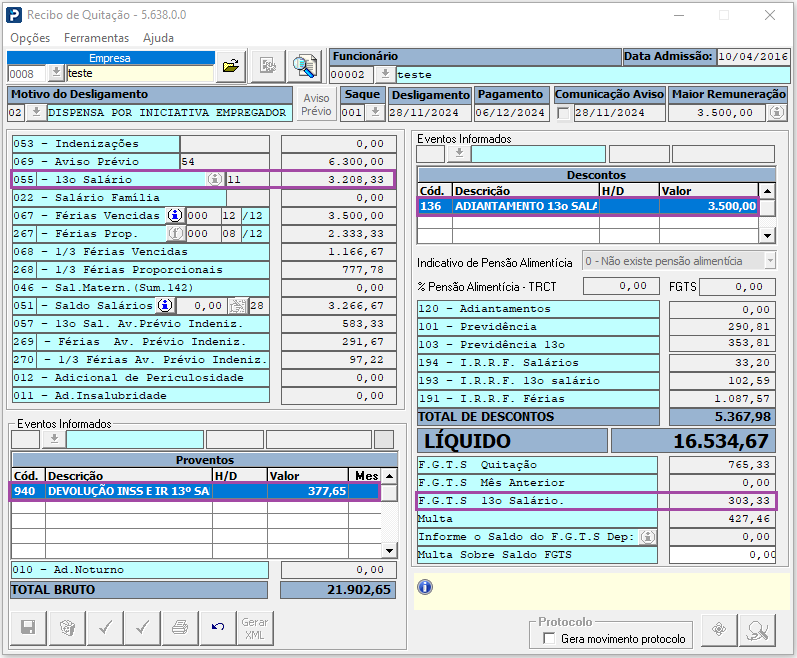Open the Opções menu
Viewport: 797px width, 658px height.
pyautogui.click(x=30, y=37)
